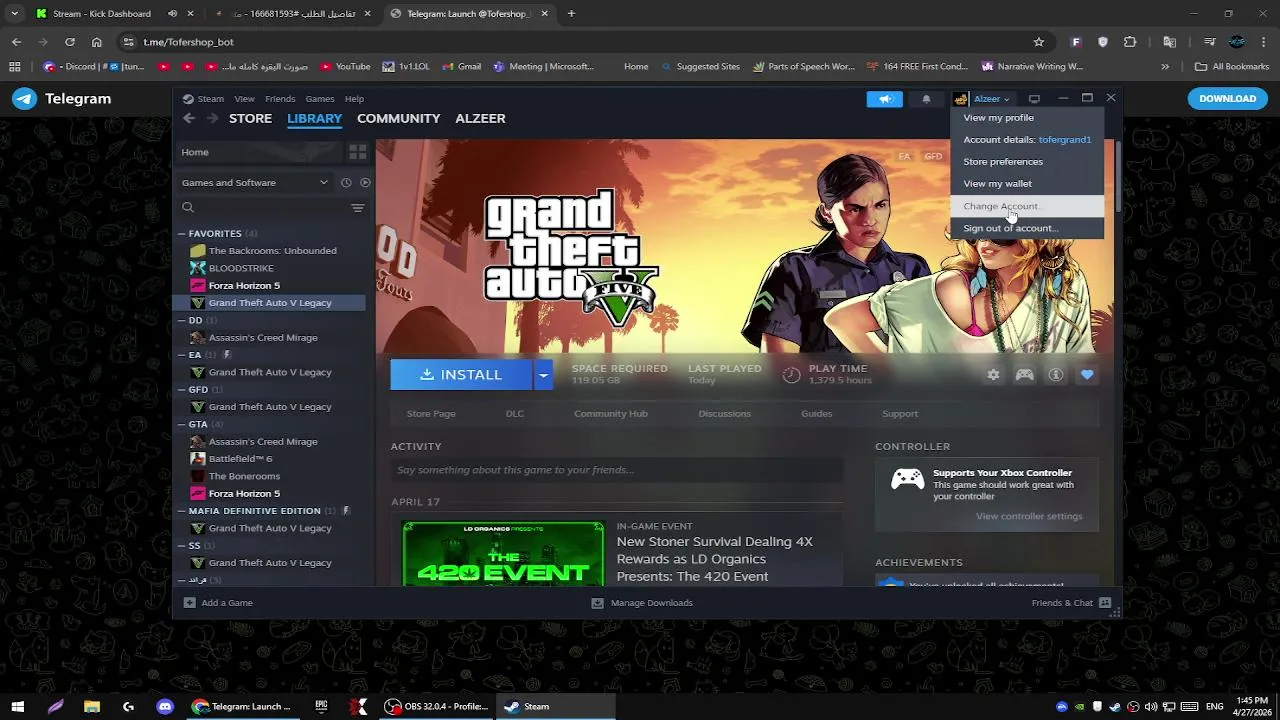Open library advanced filter icon
This screenshot has width=1280, height=720.
click(357, 208)
